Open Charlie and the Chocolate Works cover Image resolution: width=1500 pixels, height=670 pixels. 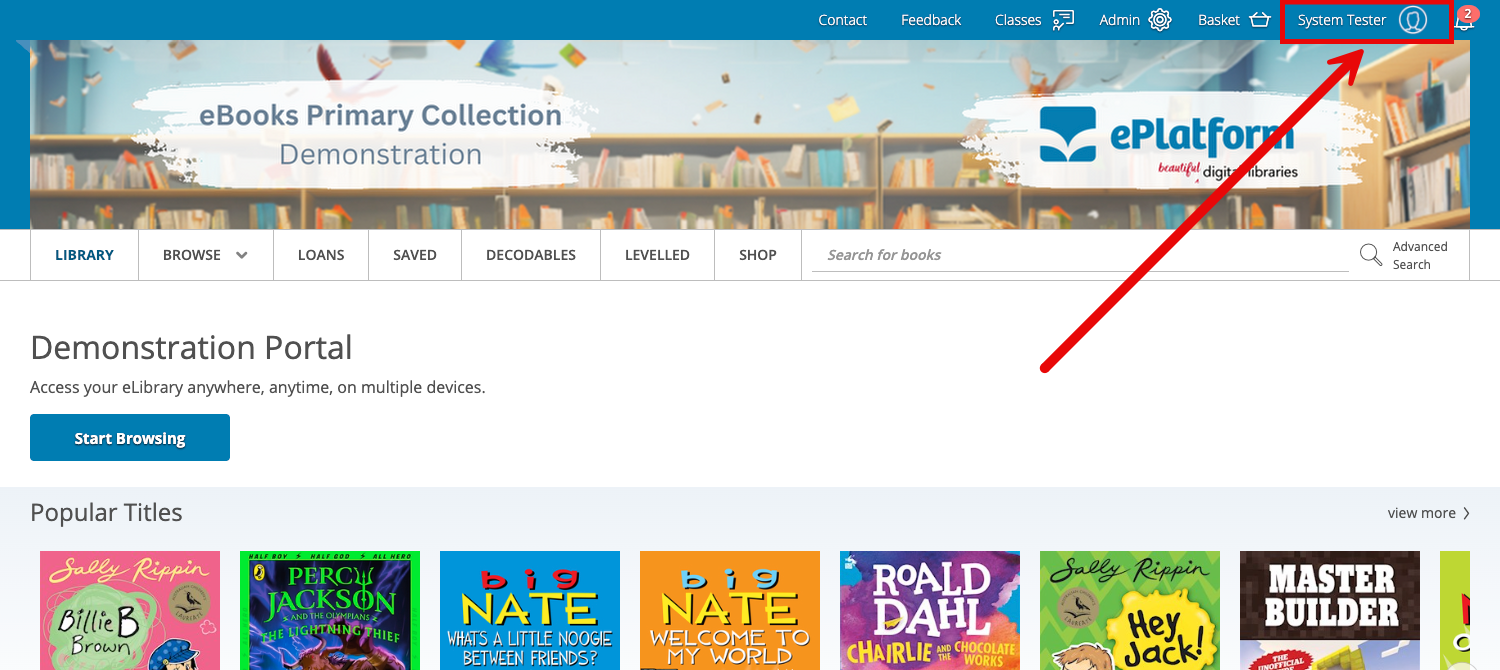click(930, 610)
